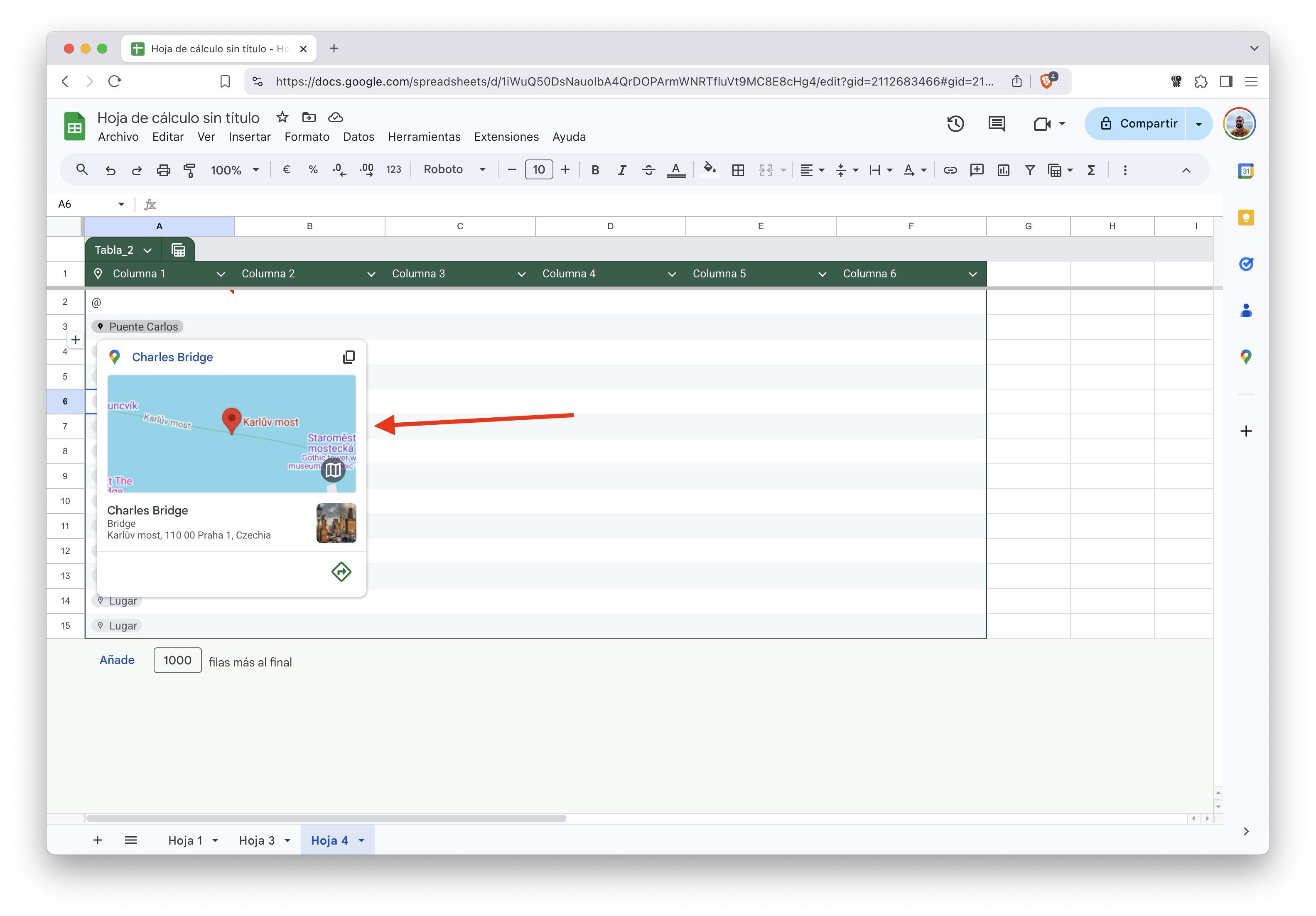Open the Hoja 4 tab menu
This screenshot has width=1316, height=916.
(x=361, y=840)
